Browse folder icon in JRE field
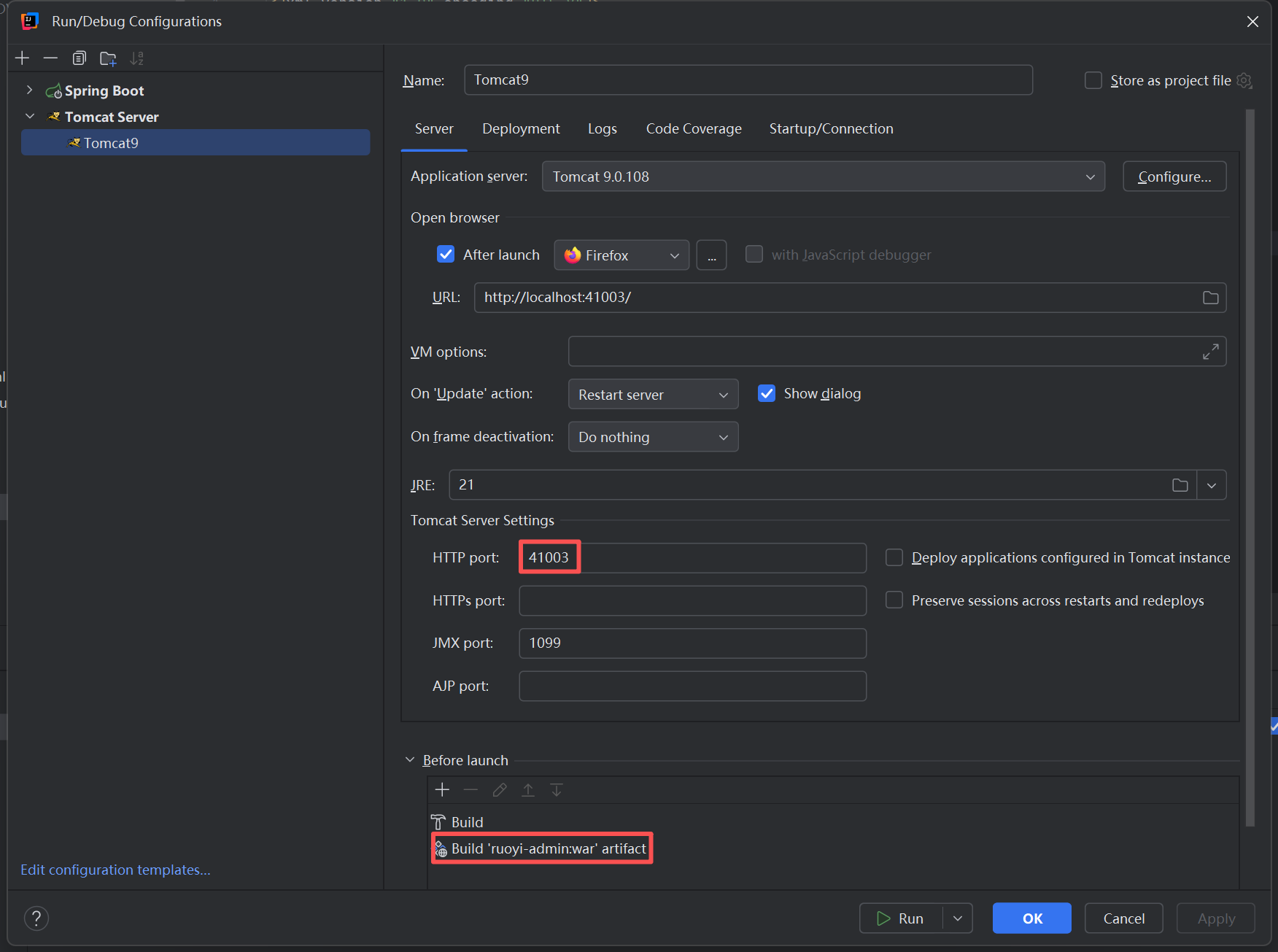The image size is (1278, 952). pos(1180,485)
